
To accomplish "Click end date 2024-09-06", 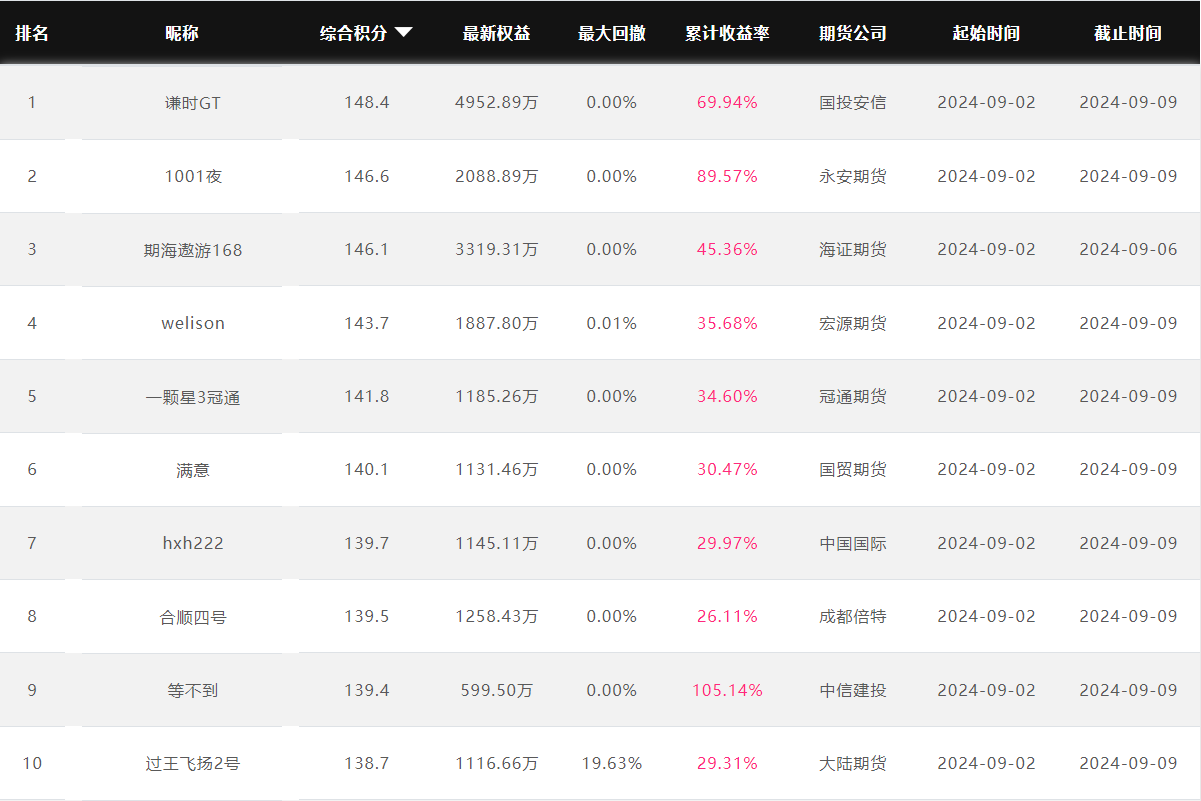I will (1128, 249).
